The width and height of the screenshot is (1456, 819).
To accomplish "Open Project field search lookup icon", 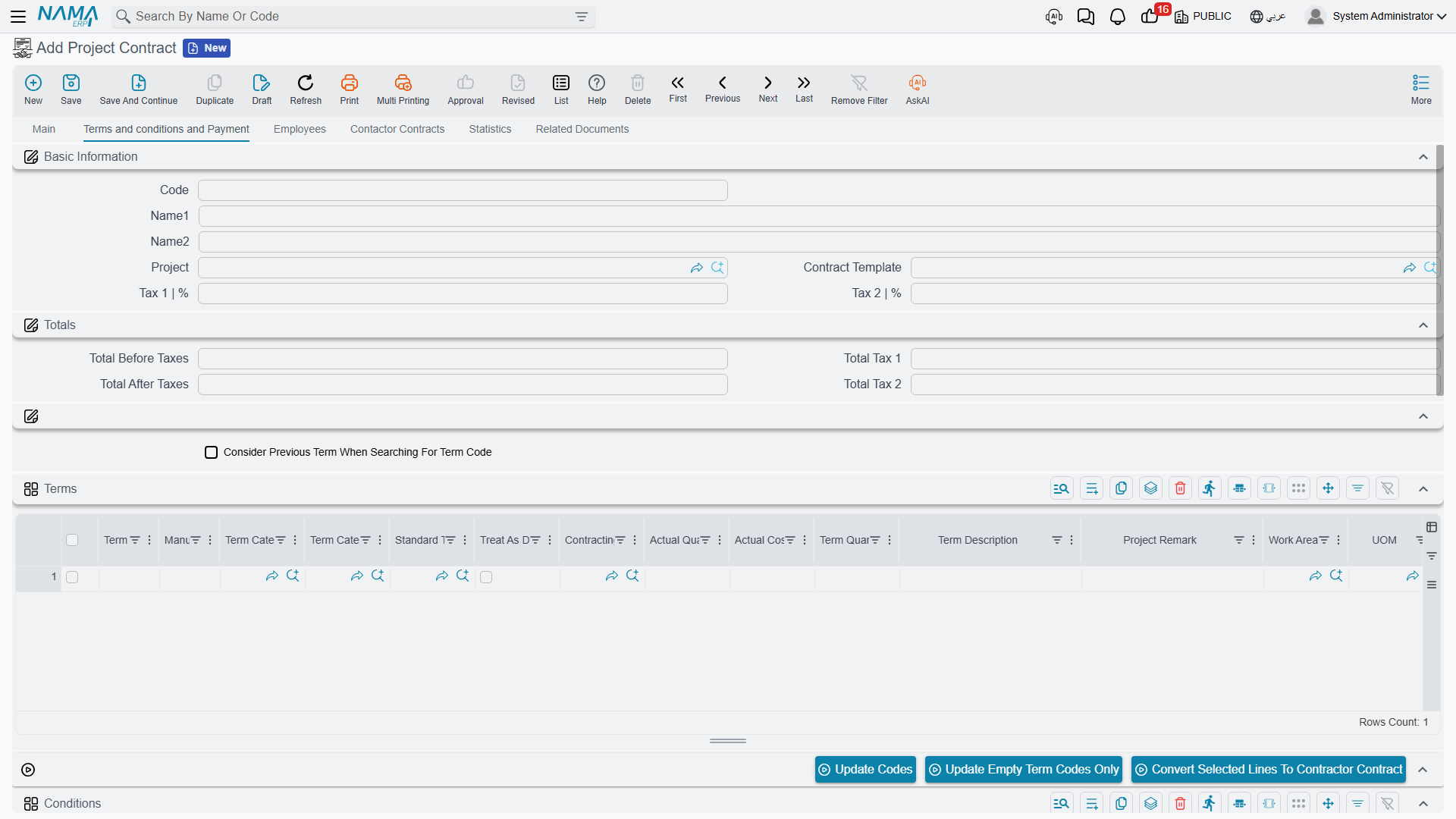I will (717, 268).
